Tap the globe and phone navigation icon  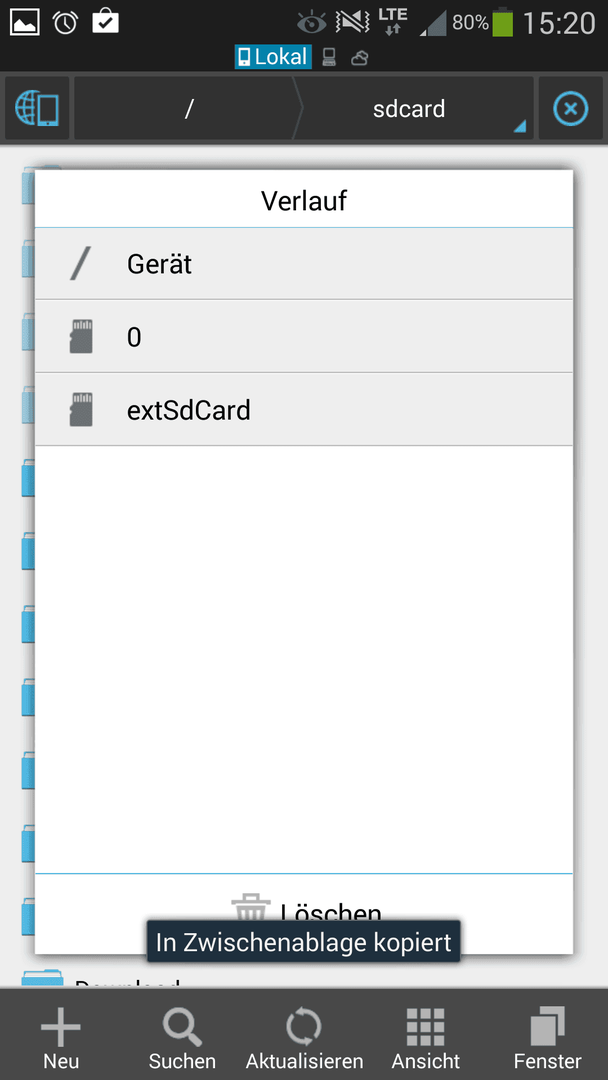[36, 109]
